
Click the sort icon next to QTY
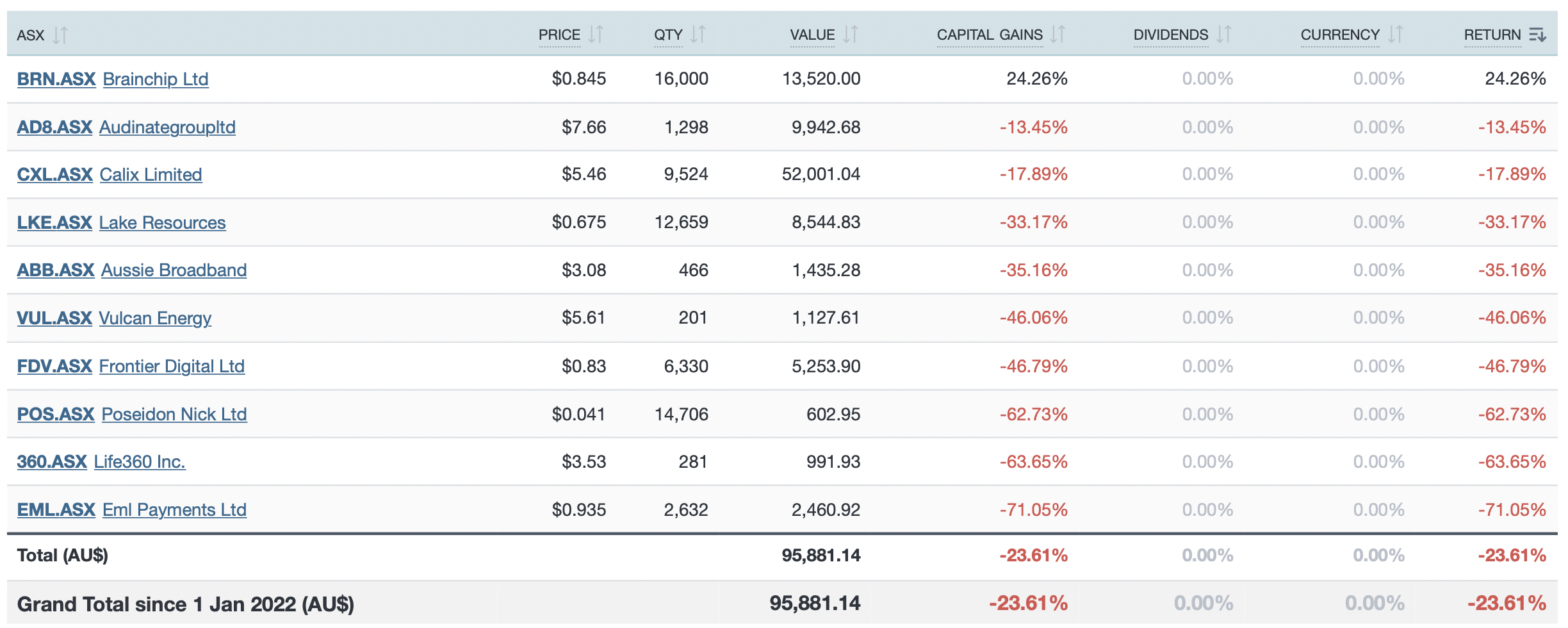[698, 34]
